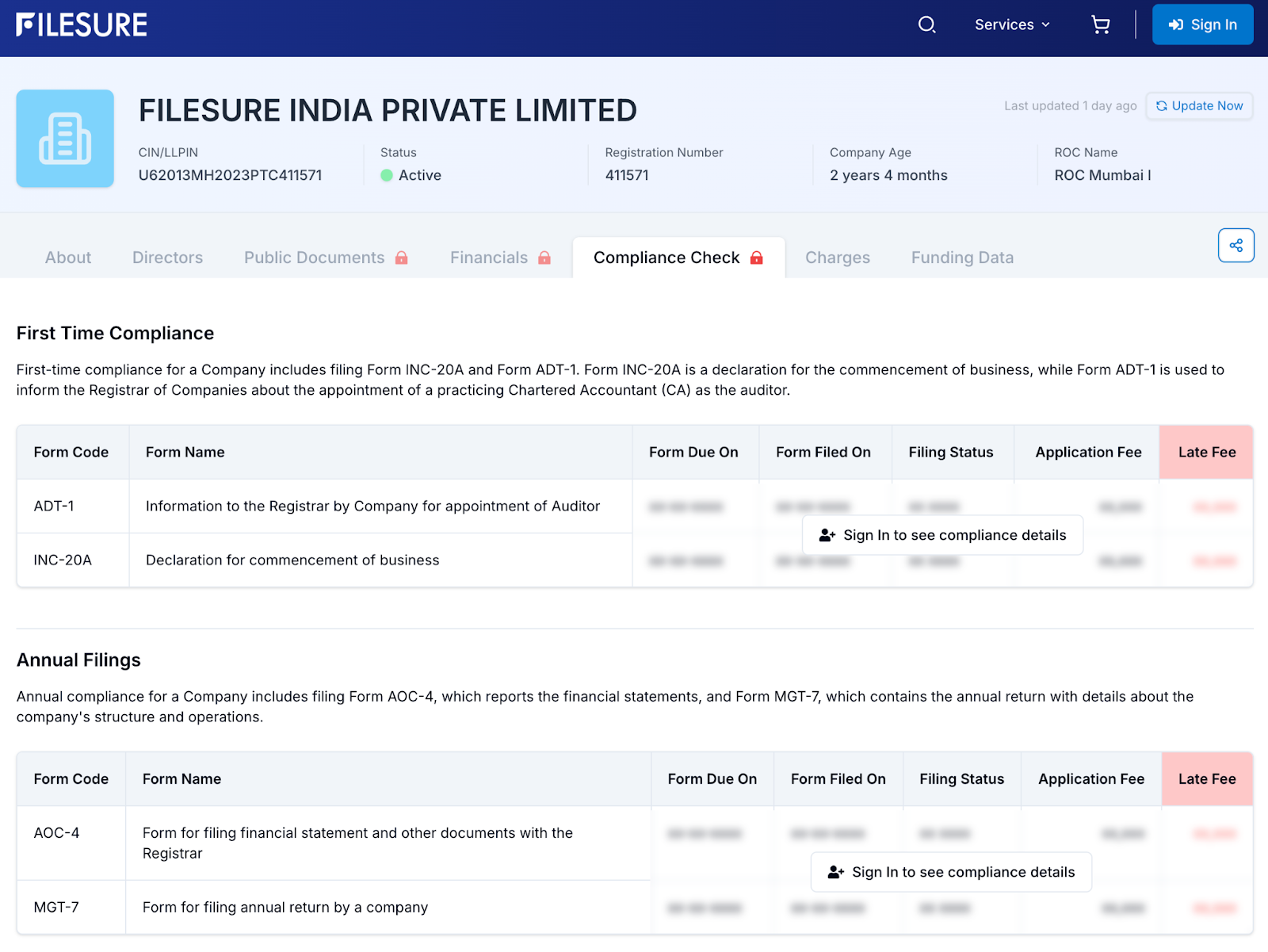Click Sign In prompt in Annual Filings table
Image resolution: width=1268 pixels, height=952 pixels.
tap(951, 872)
